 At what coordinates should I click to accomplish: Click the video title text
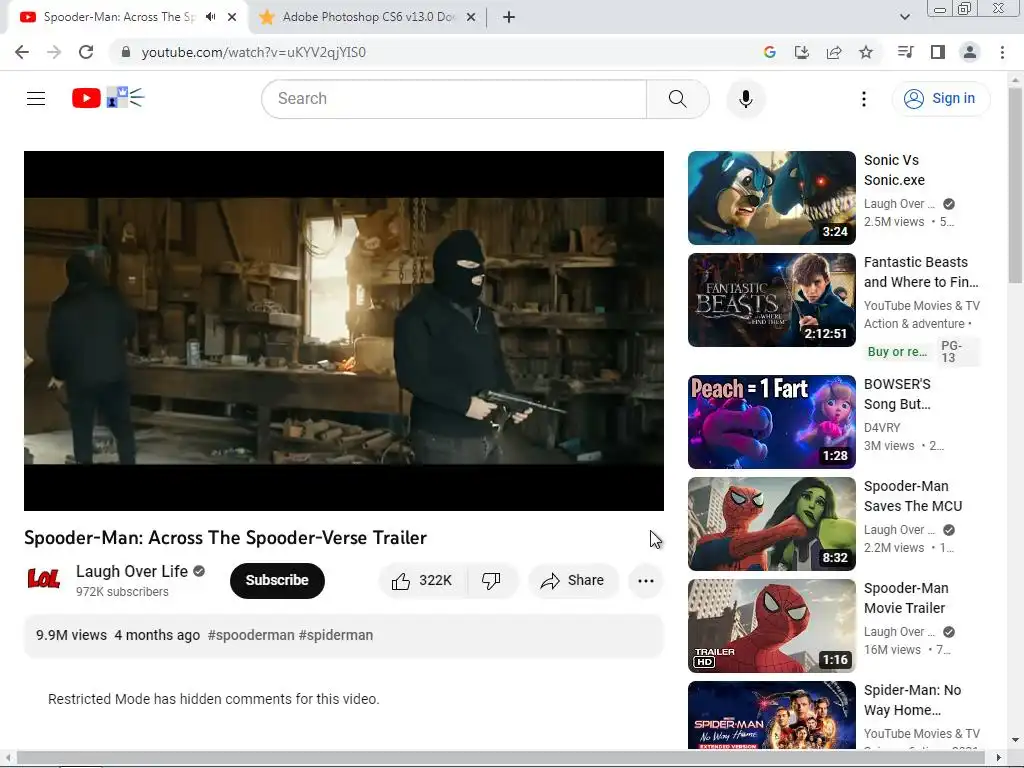(225, 537)
